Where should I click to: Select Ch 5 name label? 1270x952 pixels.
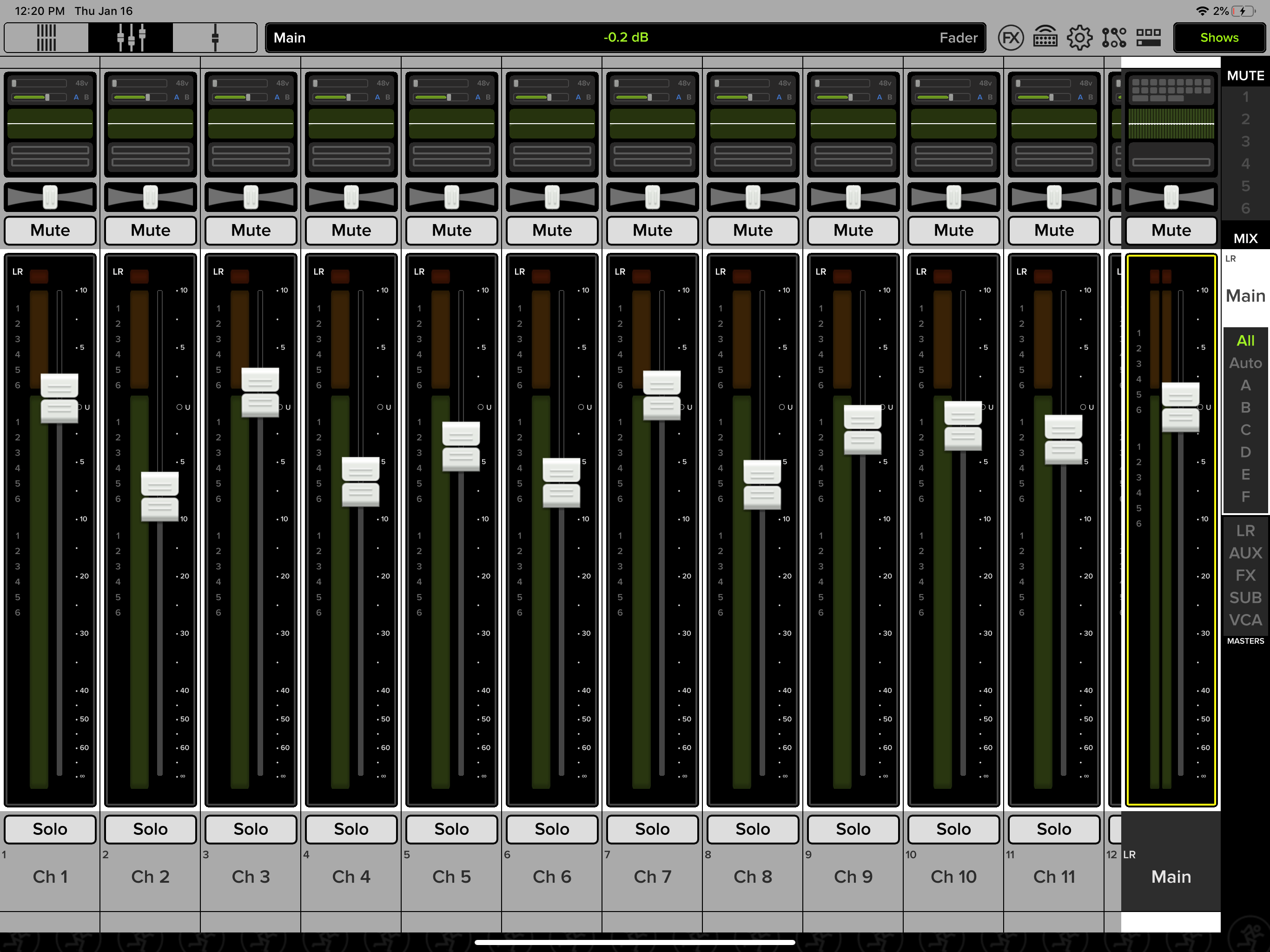[451, 877]
